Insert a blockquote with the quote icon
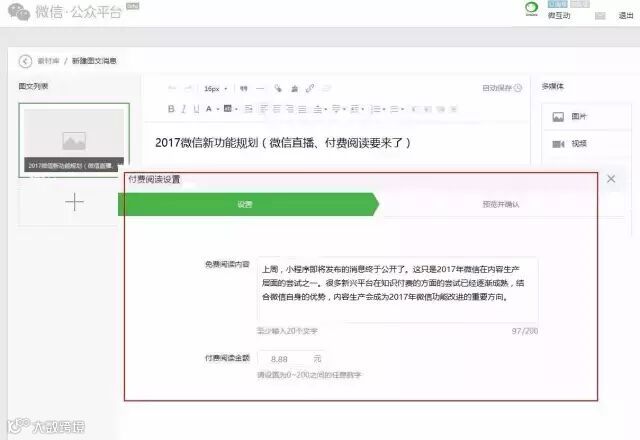Image resolution: width=640 pixels, height=440 pixels. (244, 88)
